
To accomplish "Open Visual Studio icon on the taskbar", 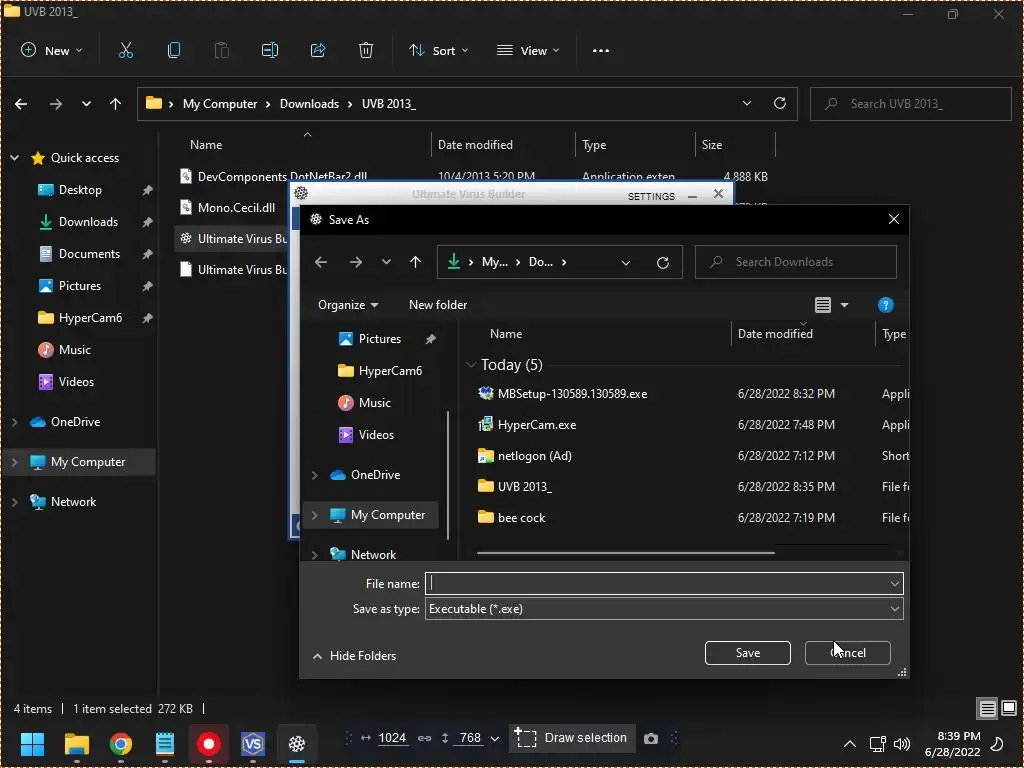I will [x=253, y=743].
